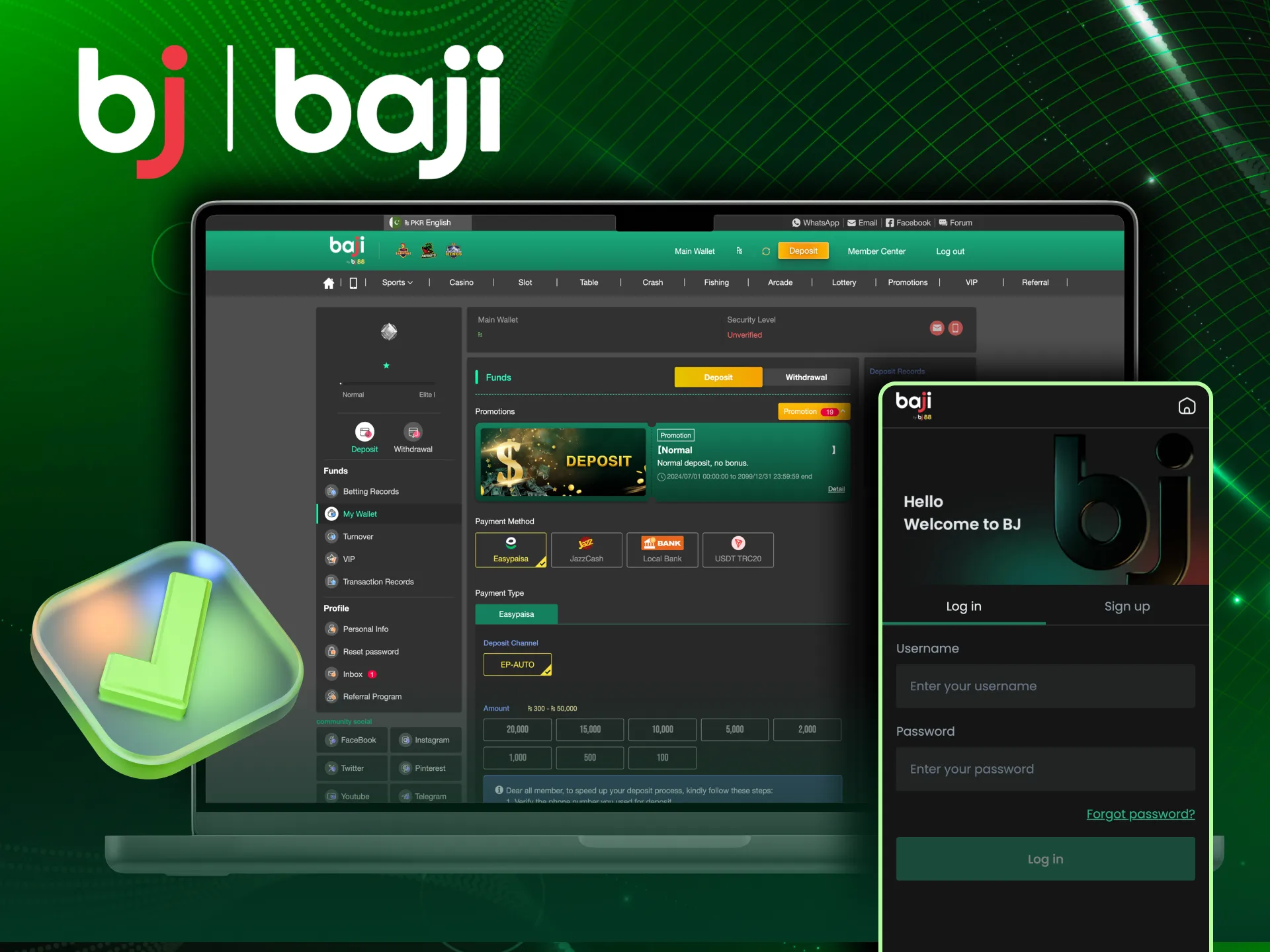This screenshot has height=952, width=1270.
Task: Select PKR English language dropdown
Action: pos(421,222)
